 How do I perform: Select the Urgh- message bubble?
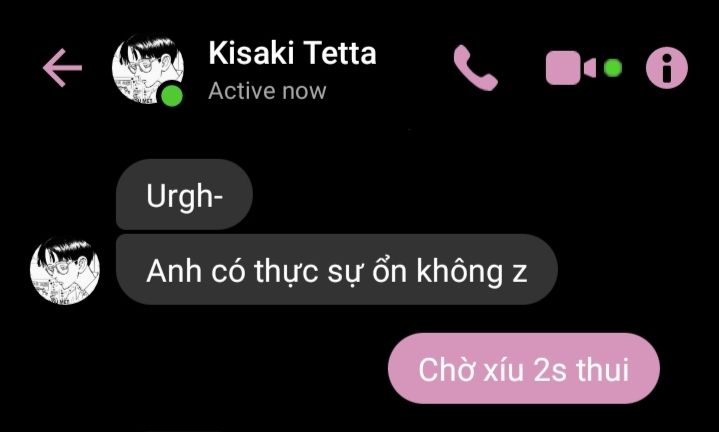[x=184, y=194]
